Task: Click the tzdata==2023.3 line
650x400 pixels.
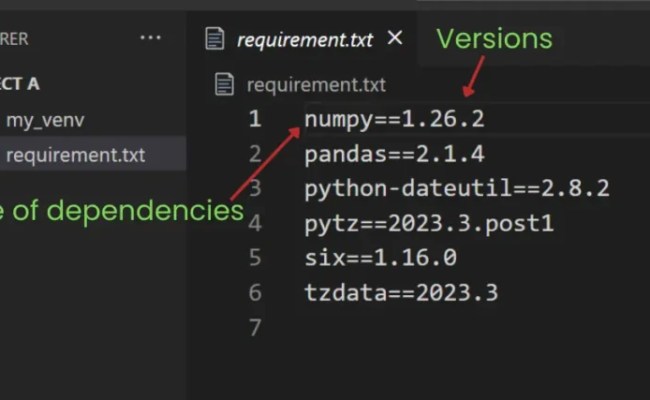Action: [401, 293]
